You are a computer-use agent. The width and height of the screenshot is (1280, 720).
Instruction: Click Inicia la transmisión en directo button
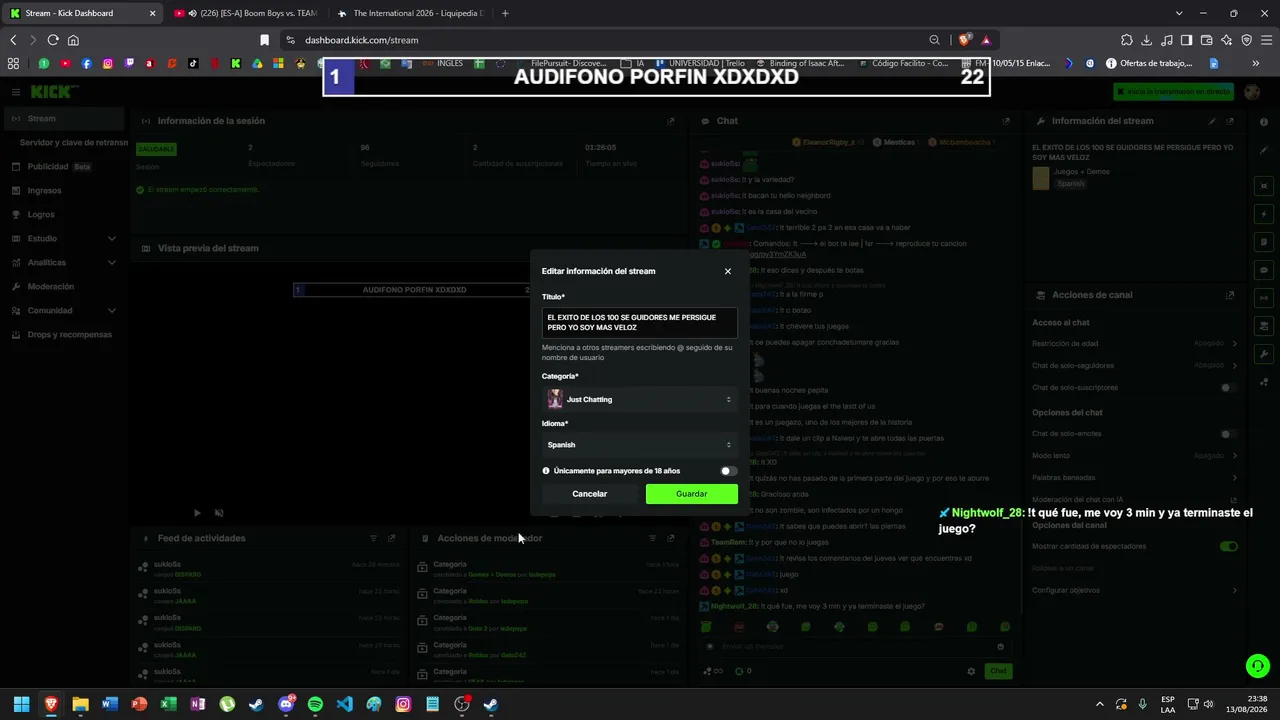(1173, 92)
